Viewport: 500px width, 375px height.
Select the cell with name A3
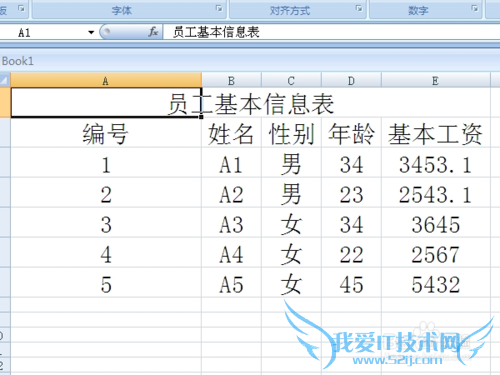click(x=231, y=223)
